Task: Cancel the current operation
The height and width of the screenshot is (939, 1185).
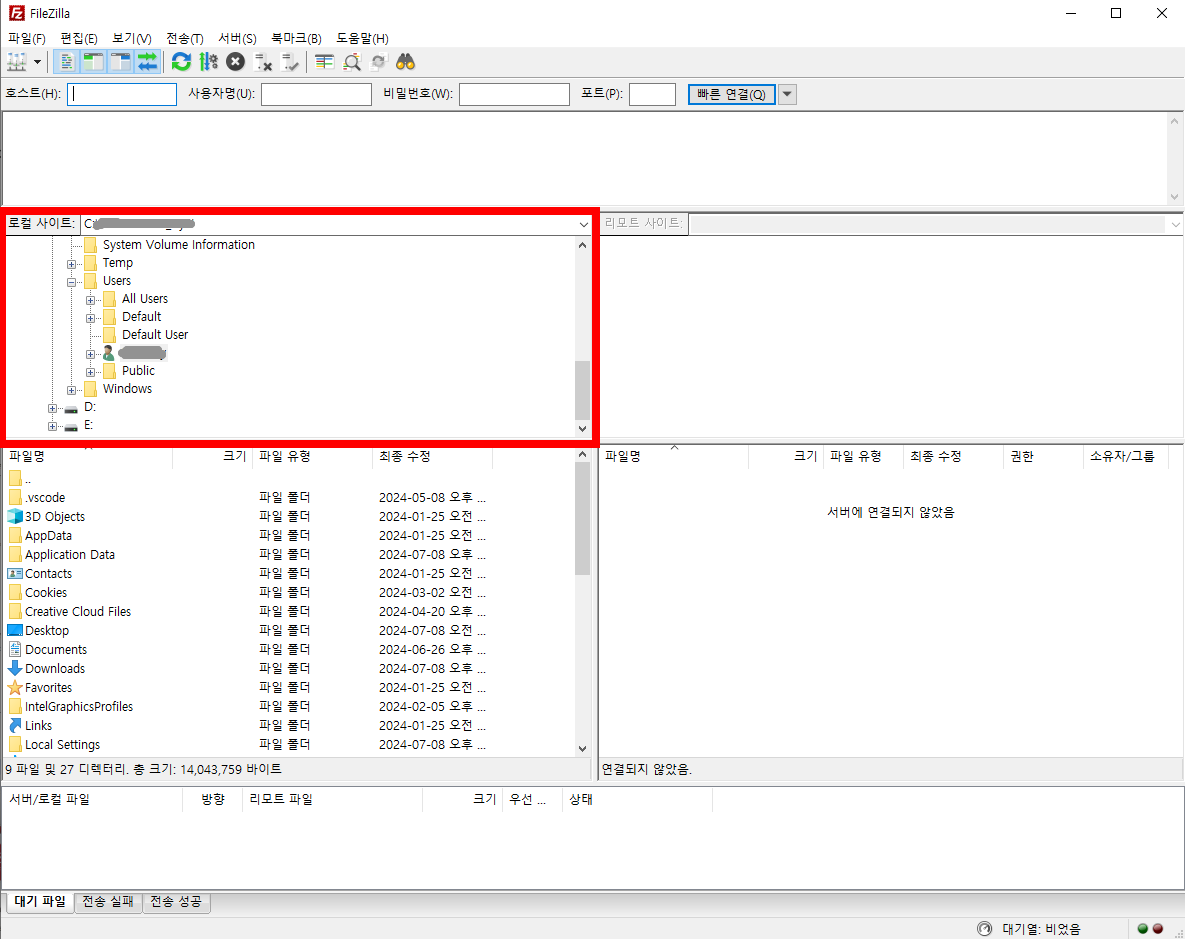Action: click(236, 62)
